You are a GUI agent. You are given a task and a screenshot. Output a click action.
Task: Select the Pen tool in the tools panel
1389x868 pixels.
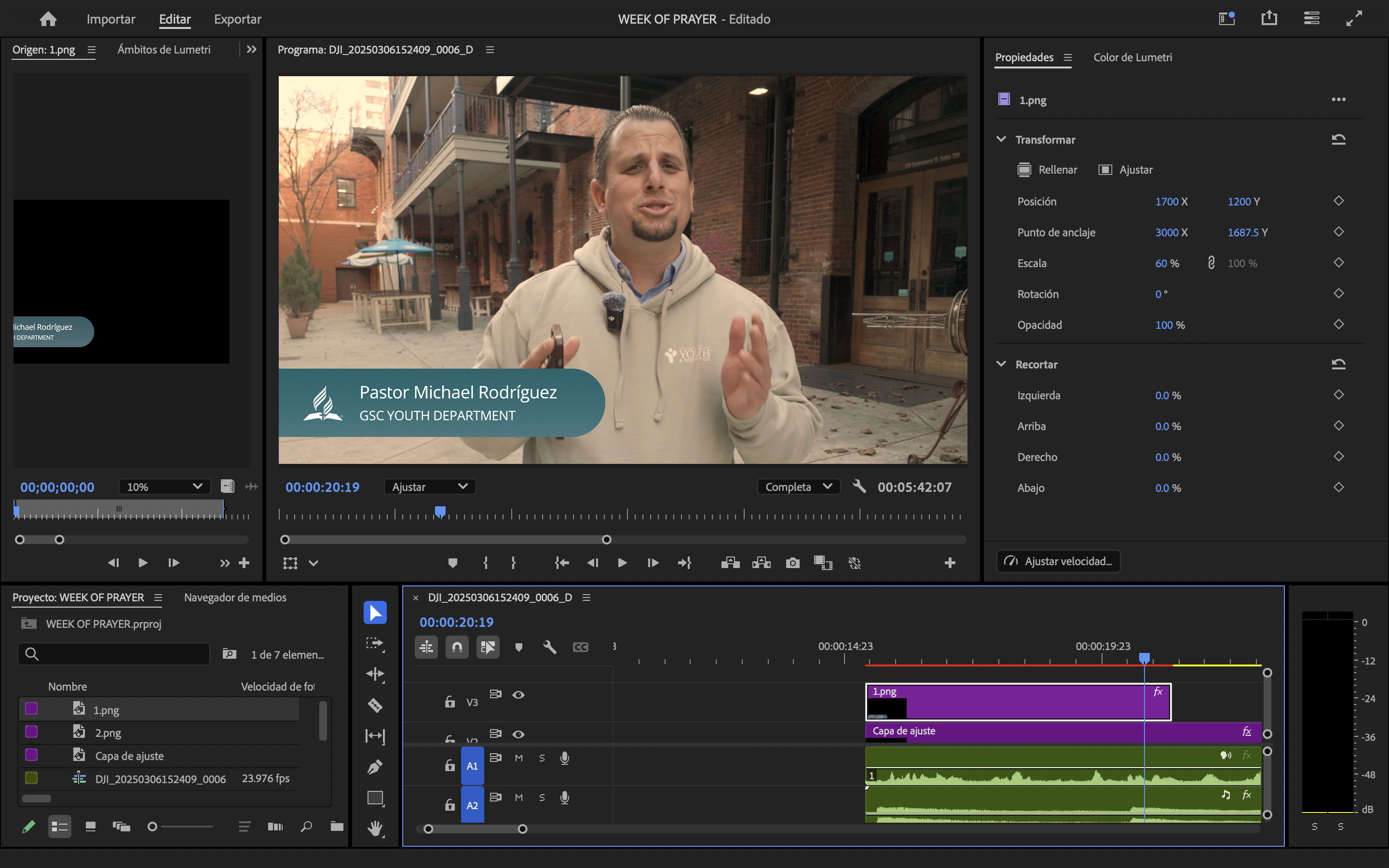(375, 767)
